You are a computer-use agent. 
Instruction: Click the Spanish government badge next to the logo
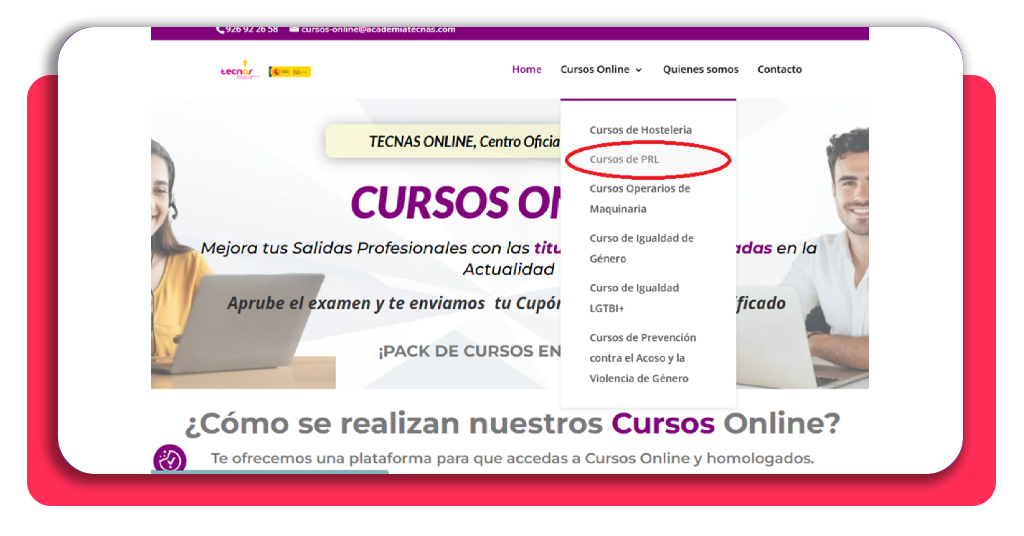pyautogui.click(x=290, y=72)
